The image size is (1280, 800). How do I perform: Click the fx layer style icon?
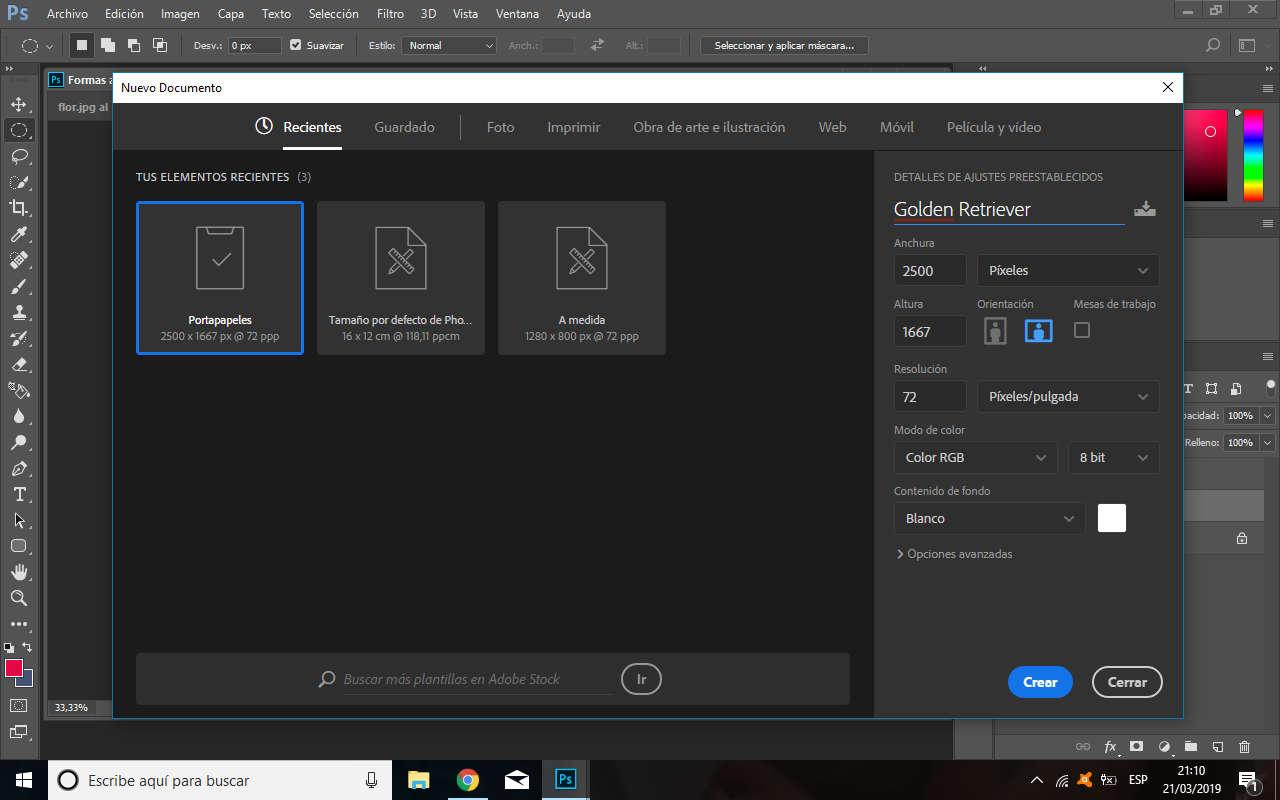pos(1110,746)
